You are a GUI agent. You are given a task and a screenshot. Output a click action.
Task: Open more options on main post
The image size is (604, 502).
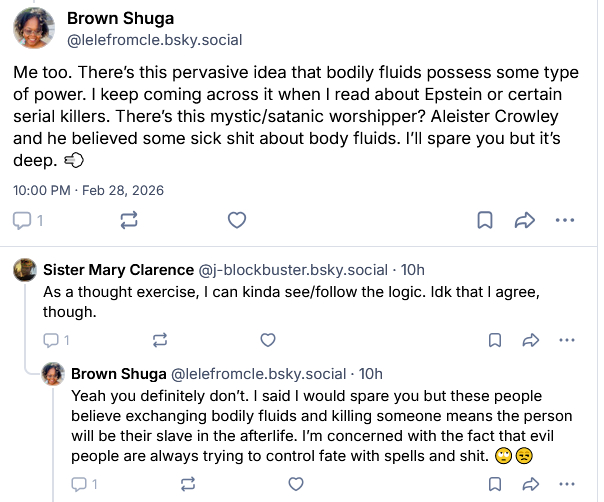pos(565,220)
